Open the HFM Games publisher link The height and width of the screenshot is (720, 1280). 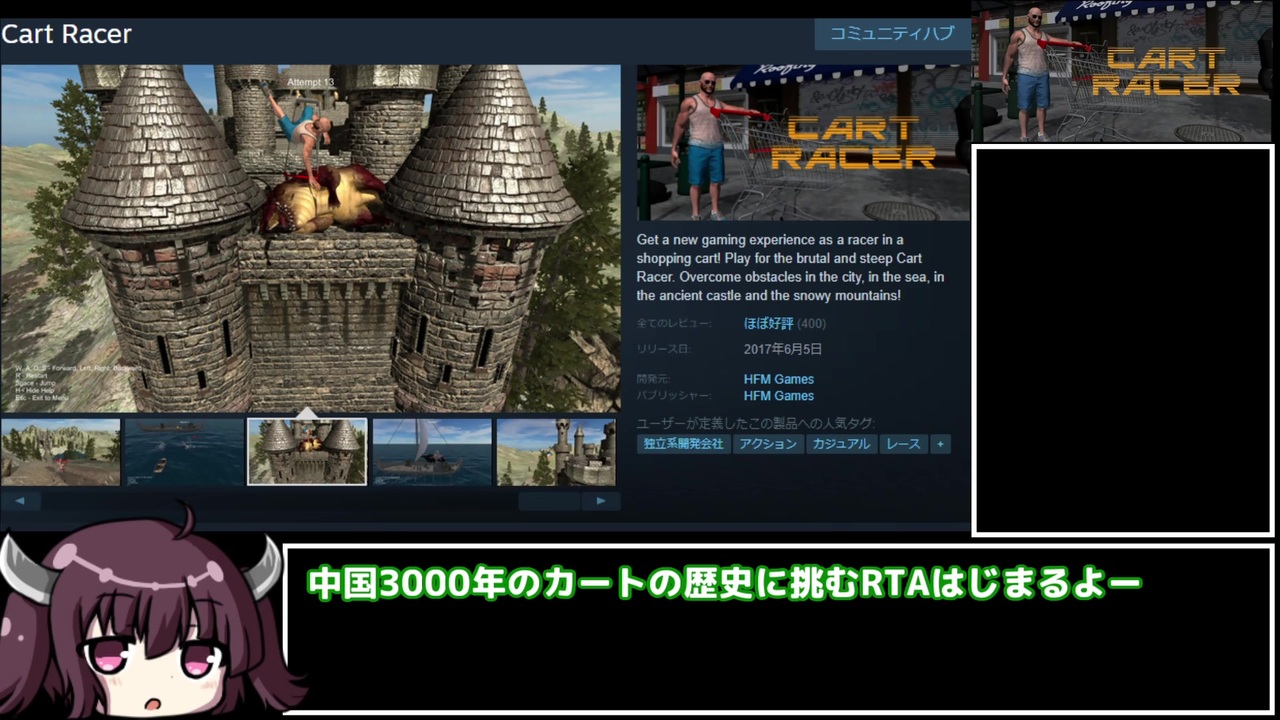pos(779,396)
